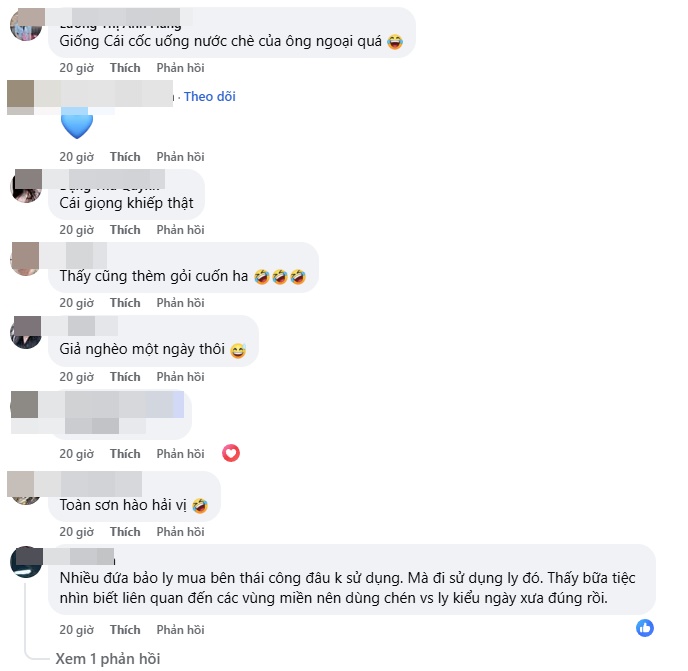Open avatar of 'Giả nghèo một ngày thôi' commenter
This screenshot has width=688, height=671.
point(26,333)
